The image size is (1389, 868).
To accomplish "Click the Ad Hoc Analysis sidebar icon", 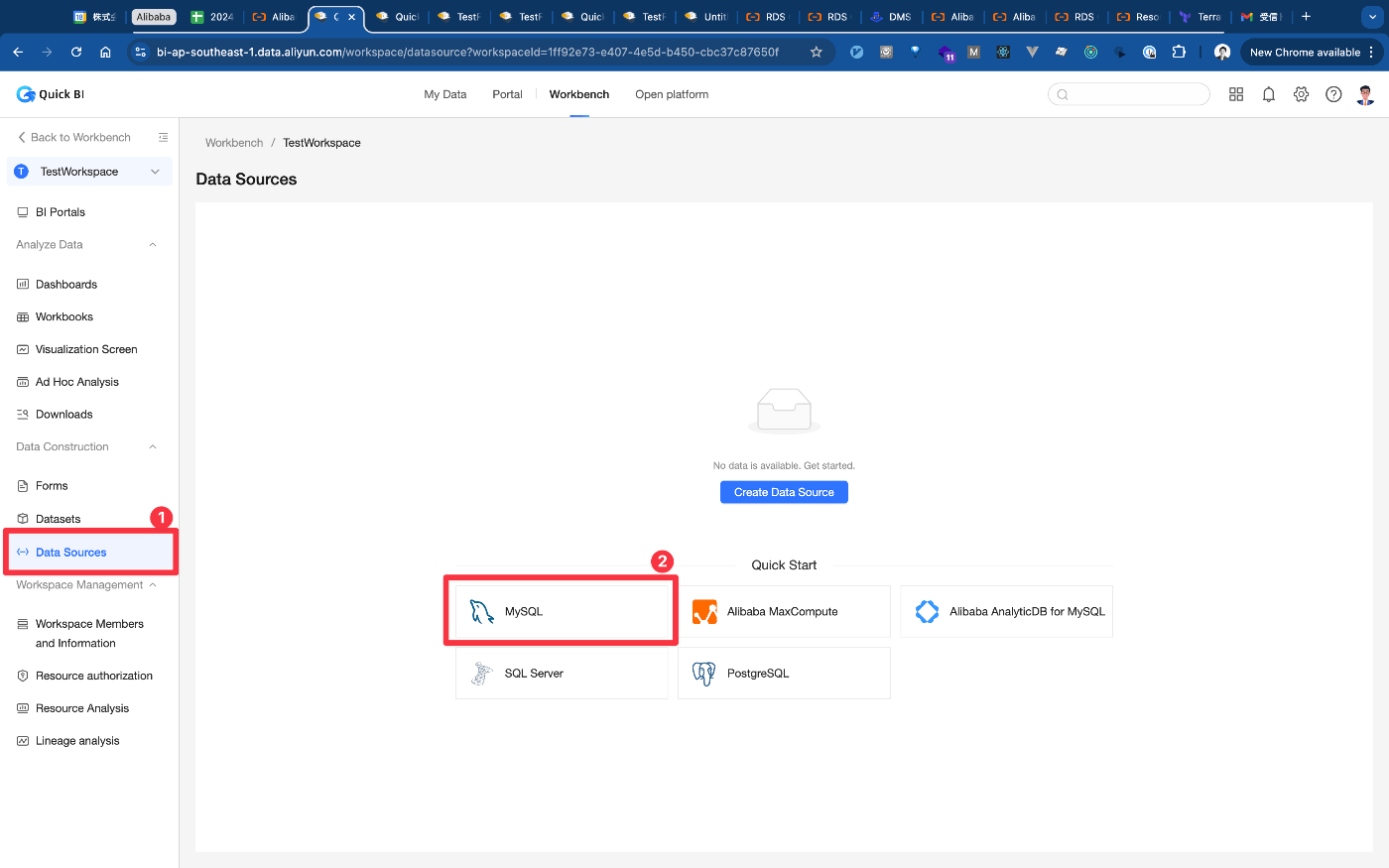I will [23, 382].
